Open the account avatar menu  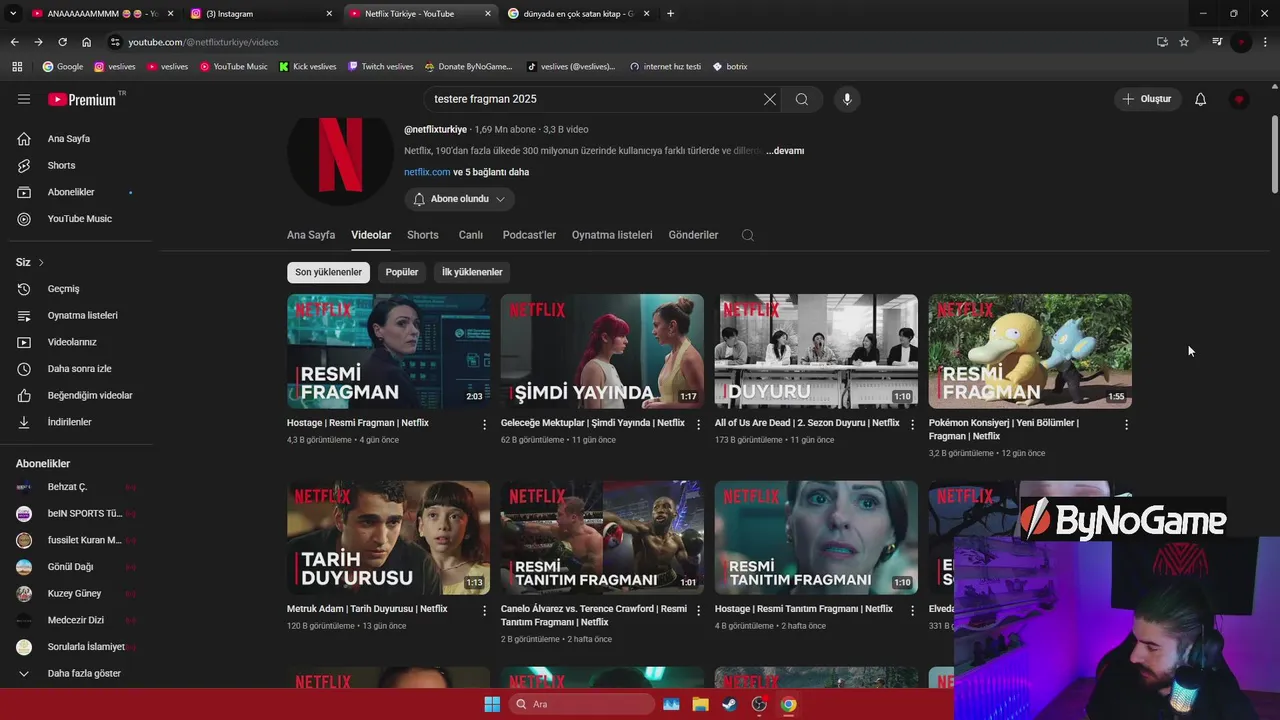[1239, 99]
